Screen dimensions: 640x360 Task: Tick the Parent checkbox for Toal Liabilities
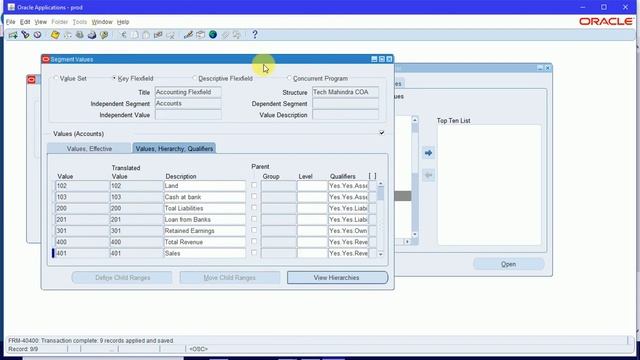[x=254, y=208]
